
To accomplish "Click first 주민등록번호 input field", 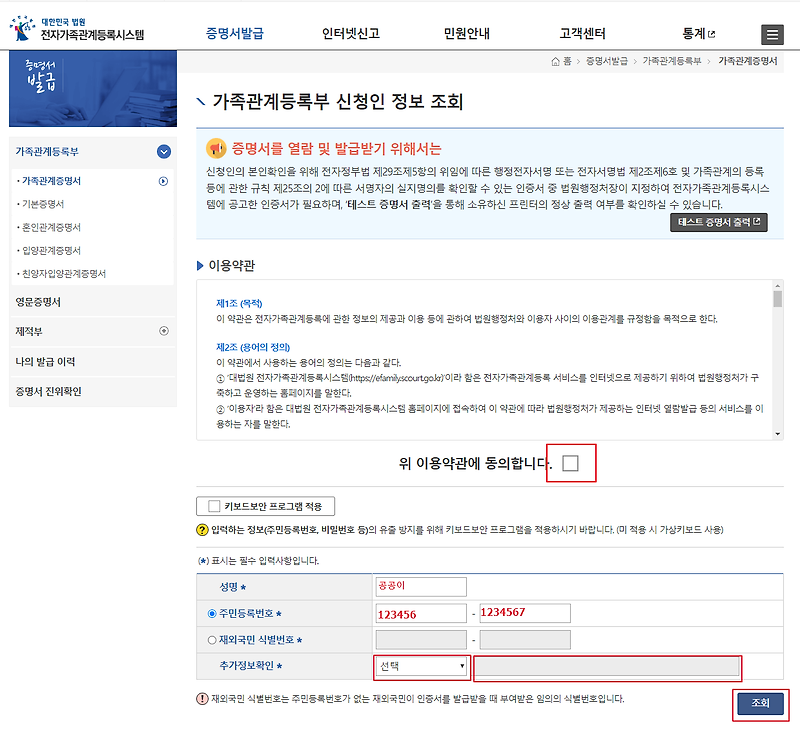I will click(x=421, y=614).
